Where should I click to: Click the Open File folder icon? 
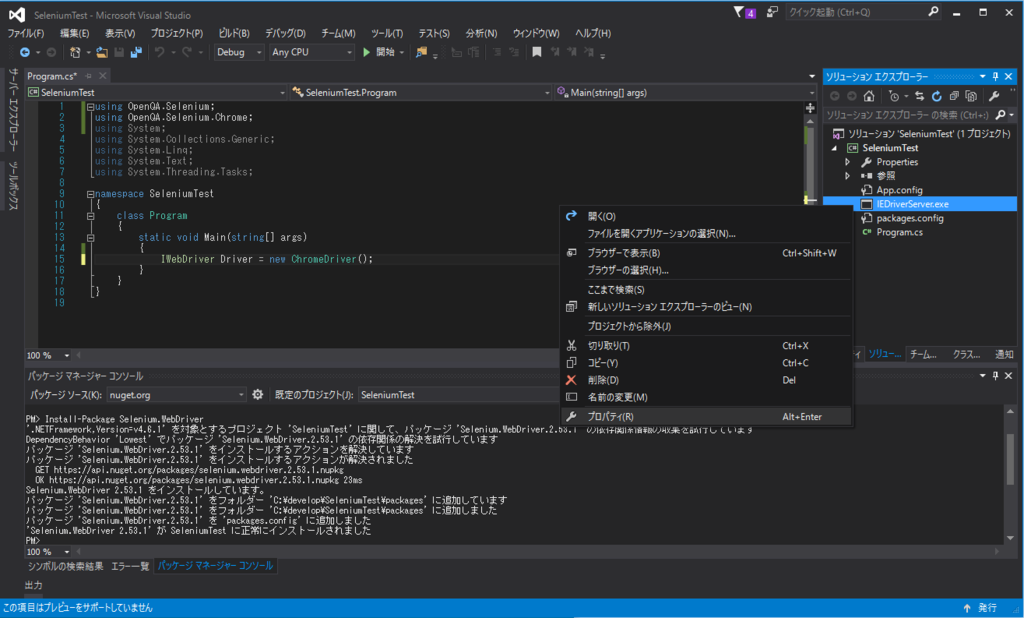click(x=102, y=52)
